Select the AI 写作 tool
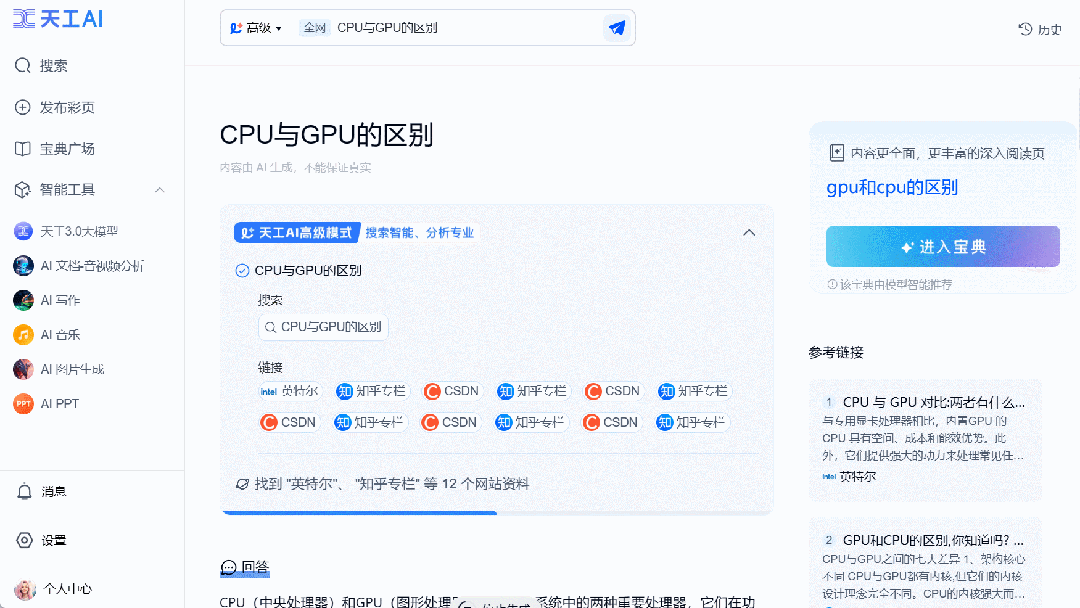This screenshot has width=1080, height=608. tap(60, 300)
